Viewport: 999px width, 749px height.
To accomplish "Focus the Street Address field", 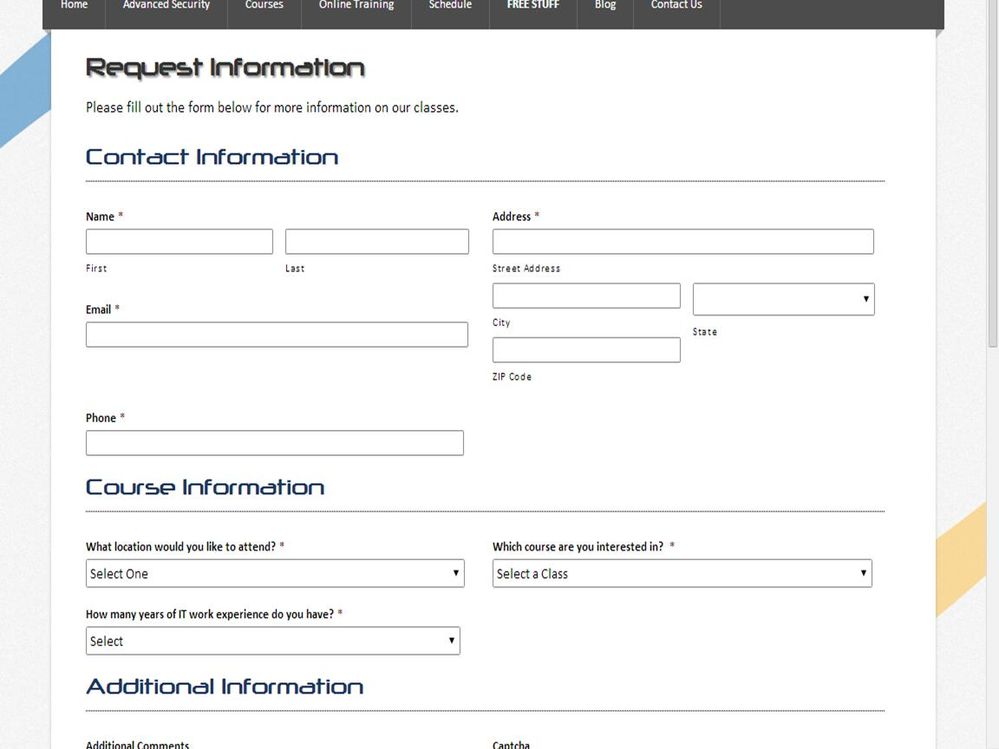I will coord(682,242).
